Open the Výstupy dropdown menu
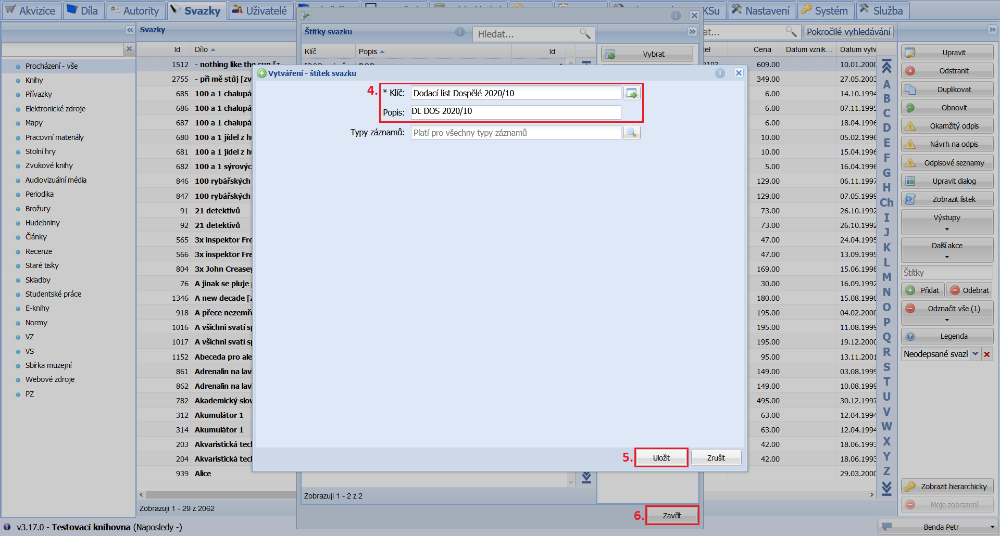Screen dimensions: 1000x536 click(x=946, y=221)
